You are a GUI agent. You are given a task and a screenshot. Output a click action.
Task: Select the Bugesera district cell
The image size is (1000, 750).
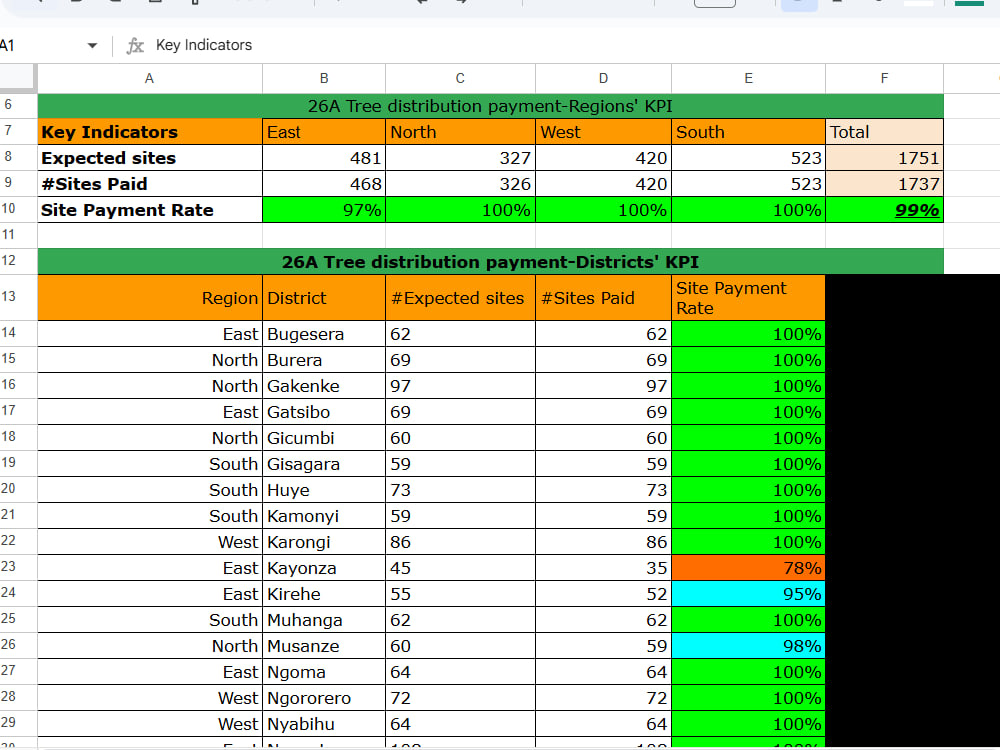tap(324, 334)
